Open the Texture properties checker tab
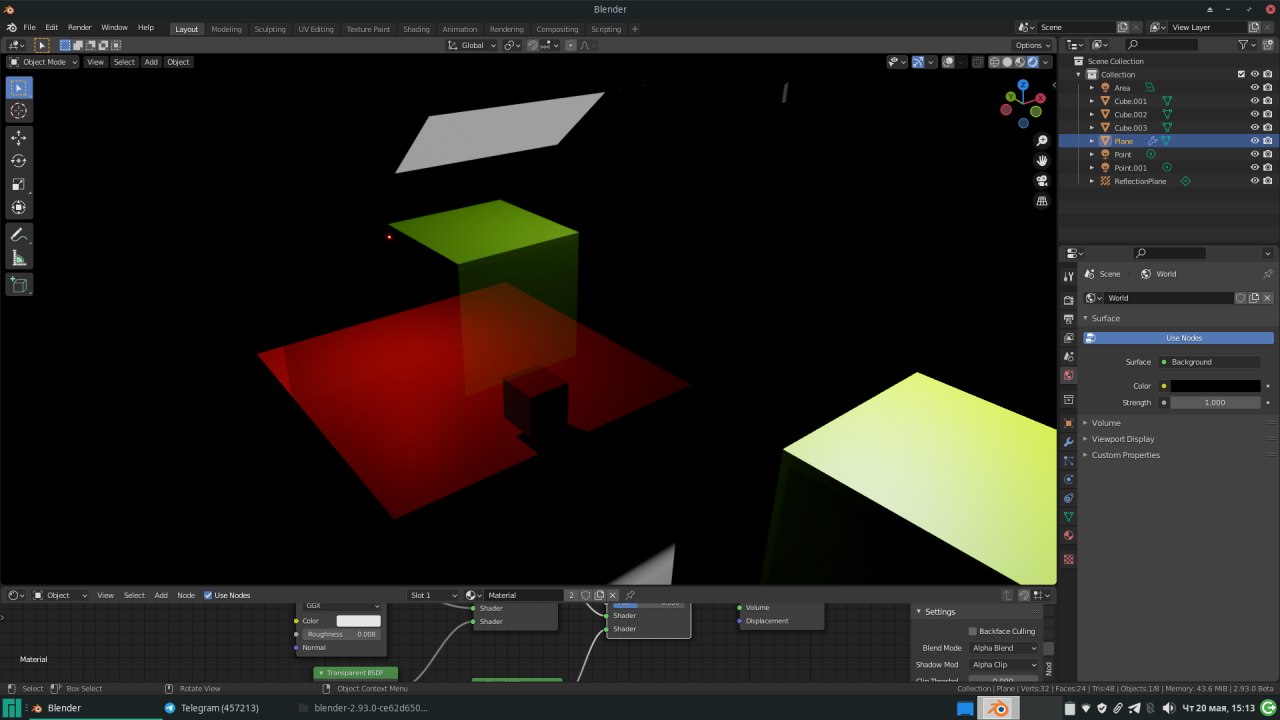The image size is (1280, 720). tap(1068, 559)
